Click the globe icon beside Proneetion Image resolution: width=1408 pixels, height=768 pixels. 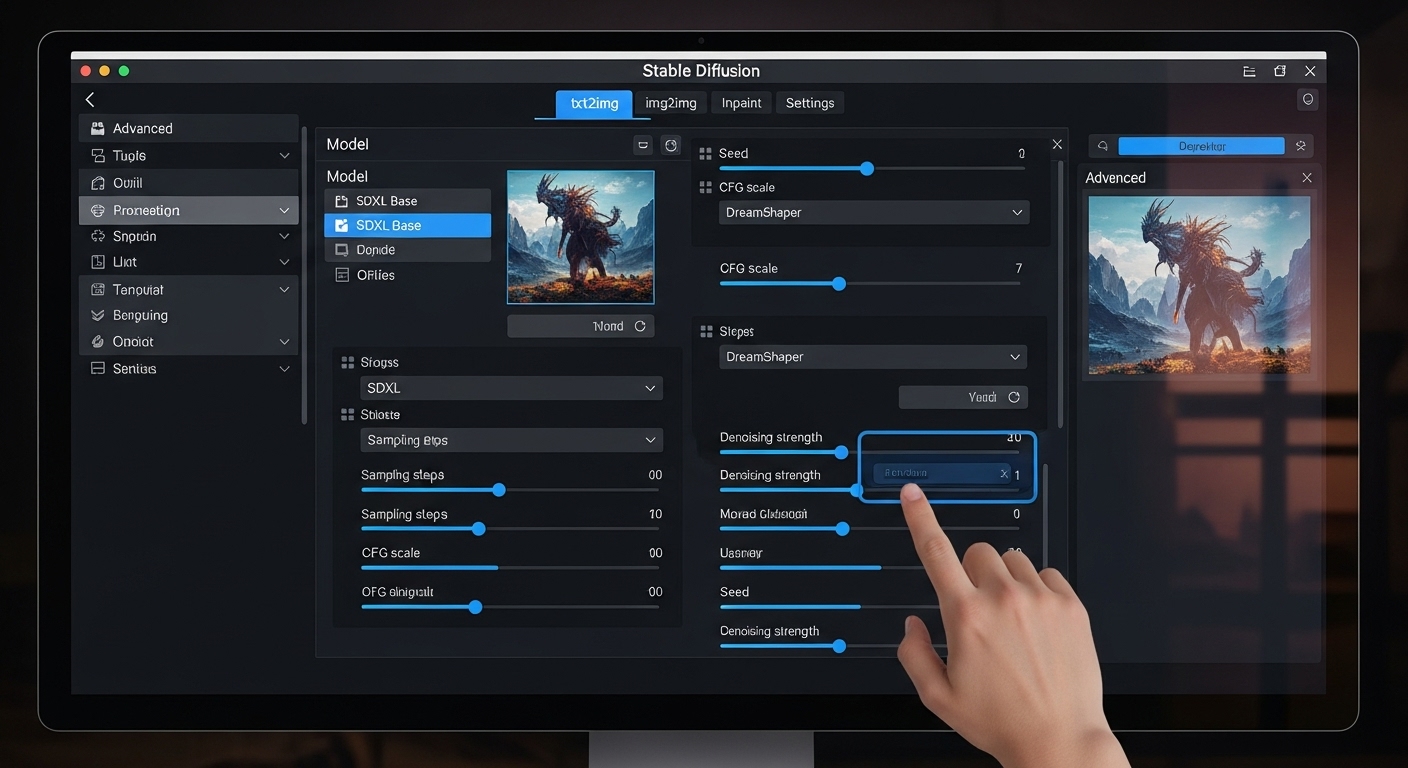click(97, 210)
